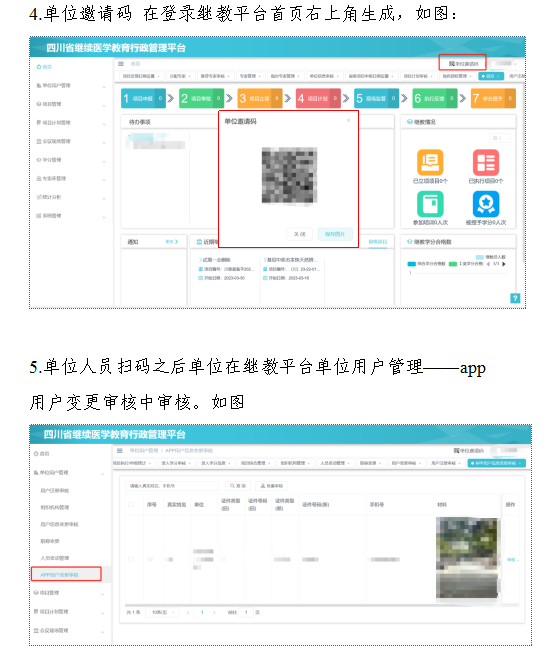547x668 pixels.
Task: Click the red 已执行项目 icon
Action: (486, 162)
